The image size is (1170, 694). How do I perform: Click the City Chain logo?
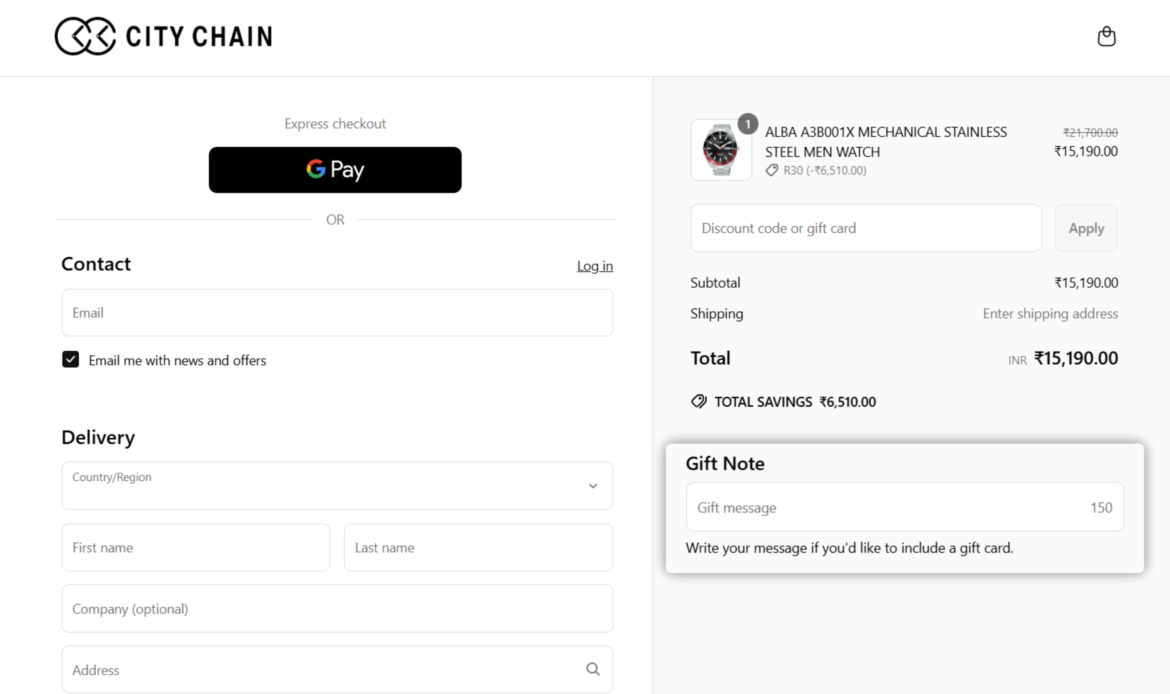point(163,36)
